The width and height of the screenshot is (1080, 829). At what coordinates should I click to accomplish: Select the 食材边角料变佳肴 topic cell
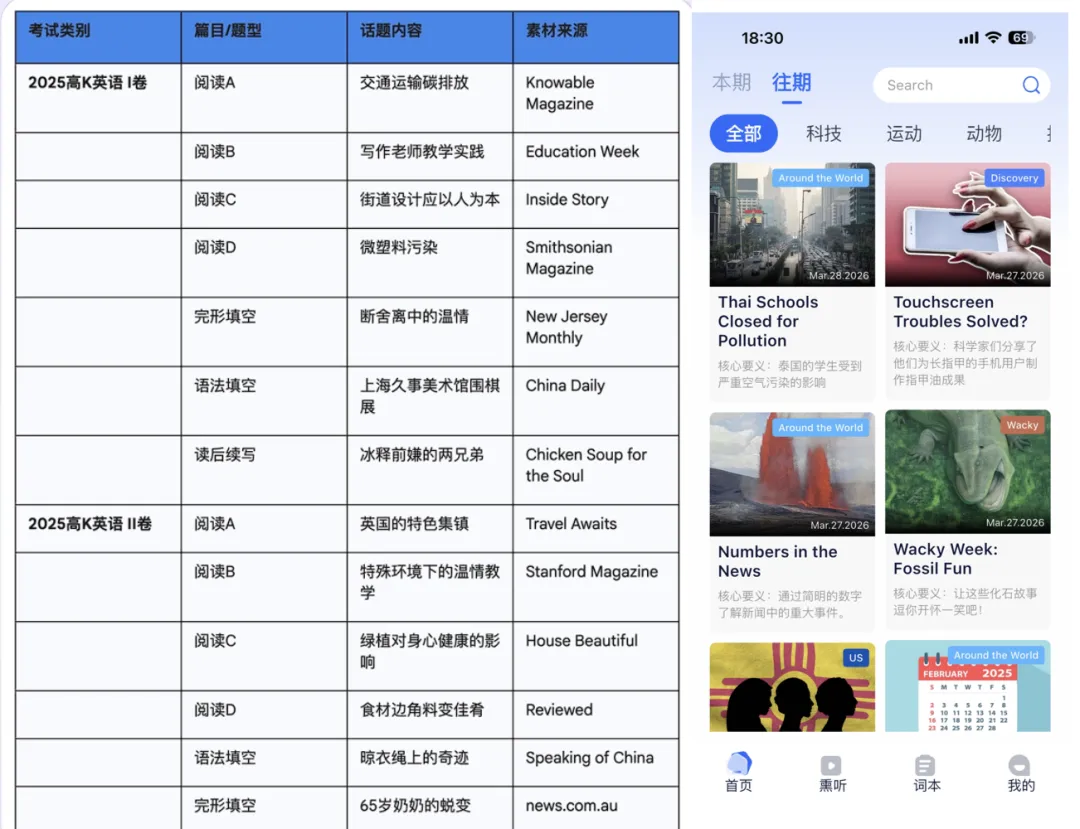tap(430, 715)
